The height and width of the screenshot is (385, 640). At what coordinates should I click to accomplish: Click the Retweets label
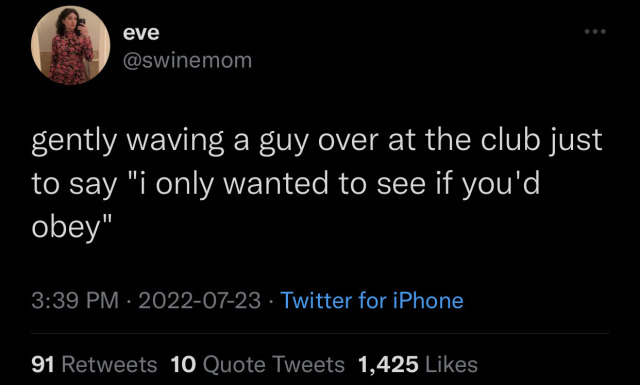pyautogui.click(x=109, y=364)
